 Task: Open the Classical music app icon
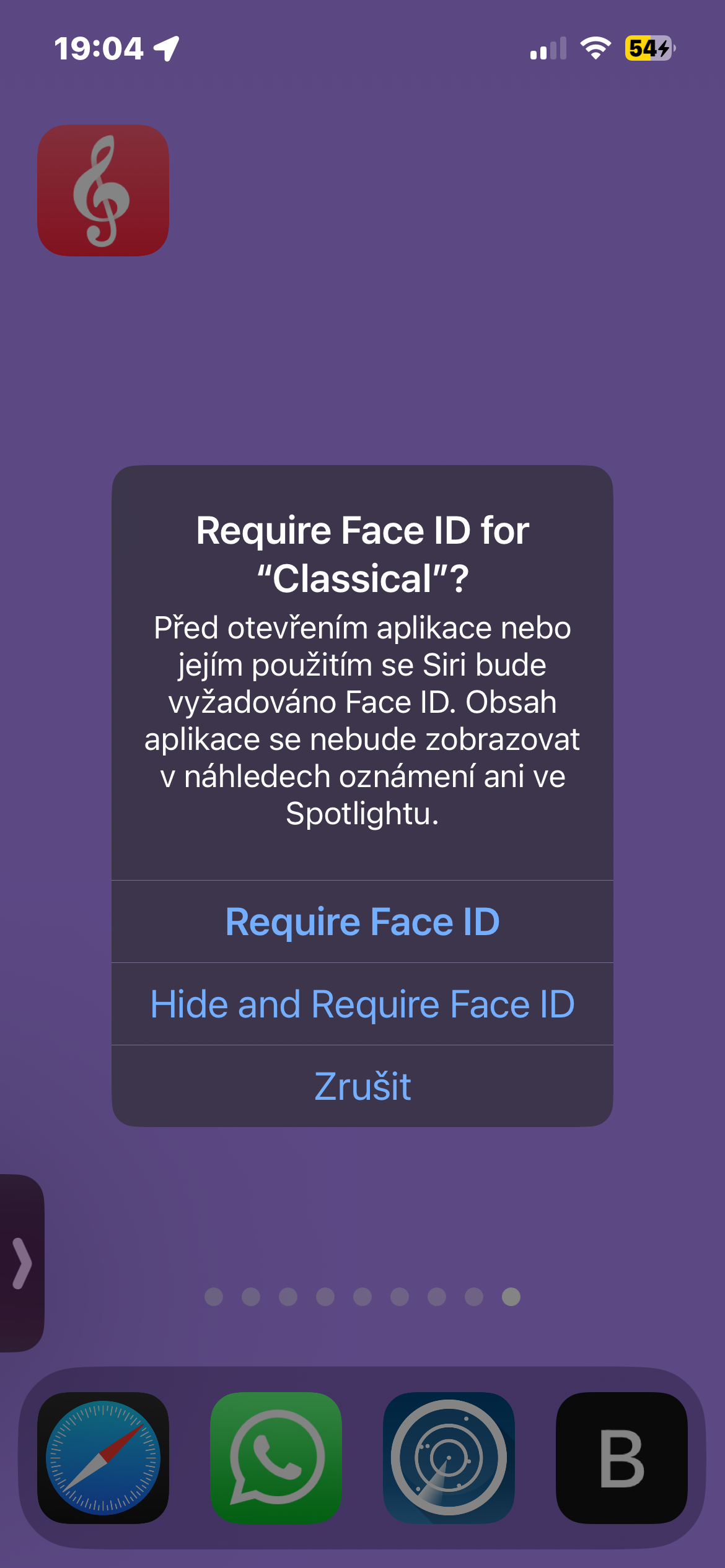pyautogui.click(x=103, y=191)
